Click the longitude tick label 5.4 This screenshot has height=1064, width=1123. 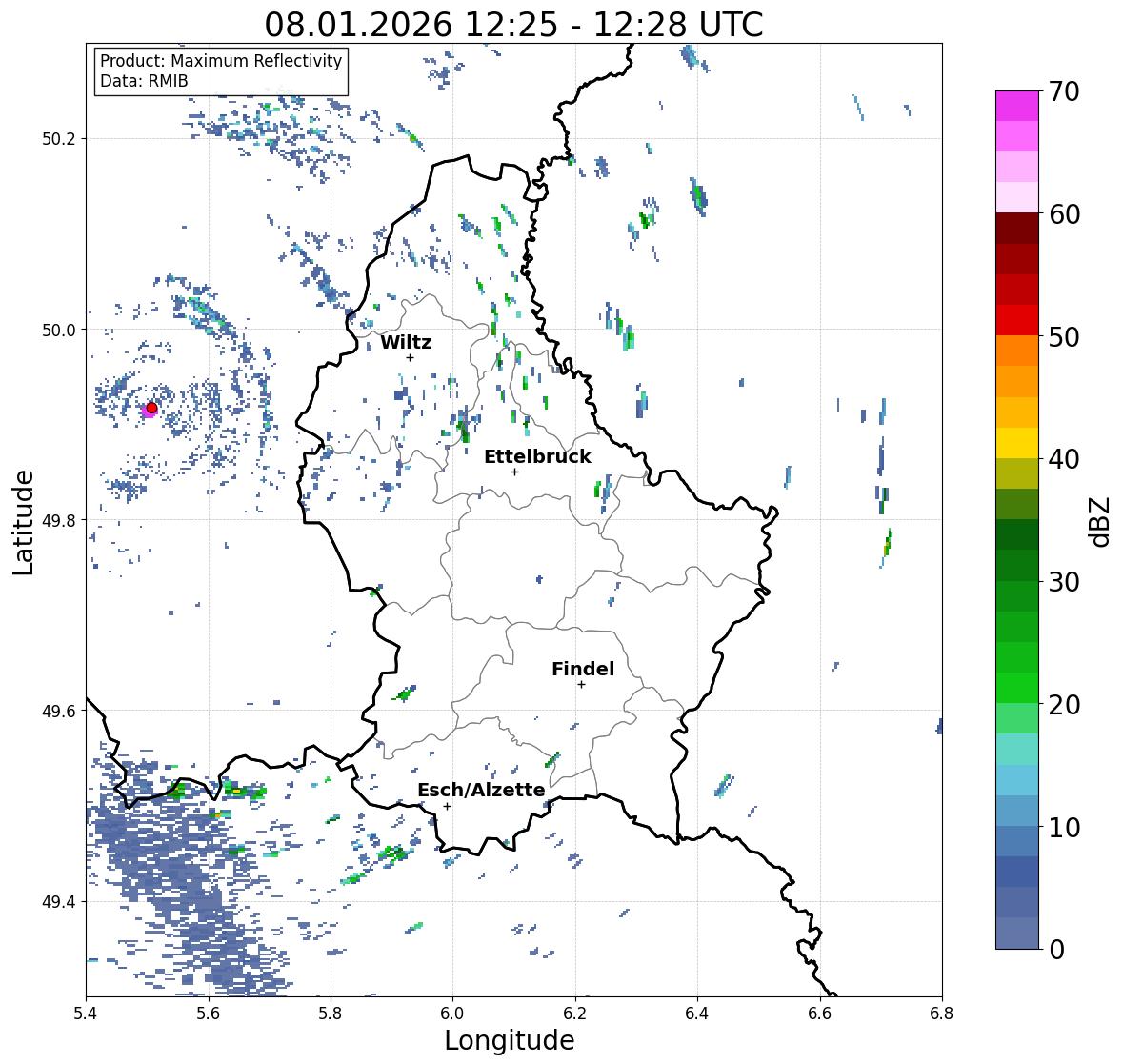[x=86, y=1014]
